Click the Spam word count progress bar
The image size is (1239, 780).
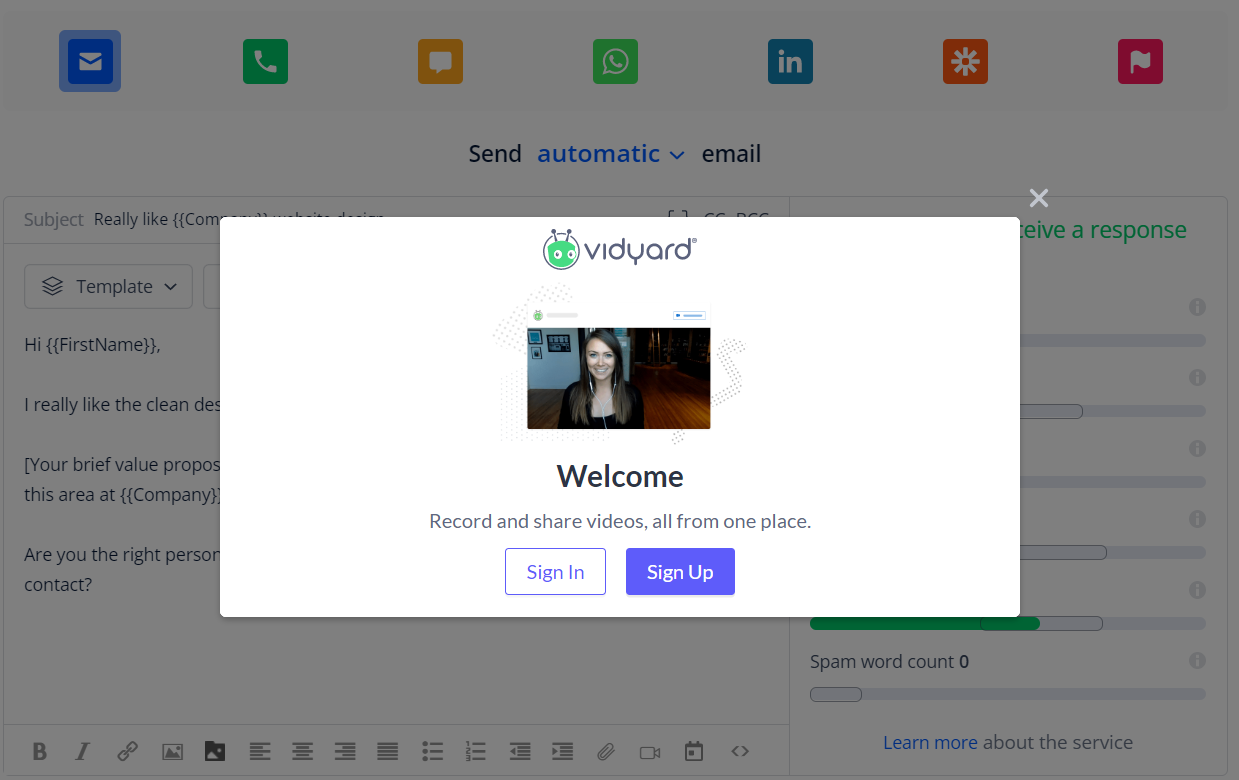[1007, 694]
